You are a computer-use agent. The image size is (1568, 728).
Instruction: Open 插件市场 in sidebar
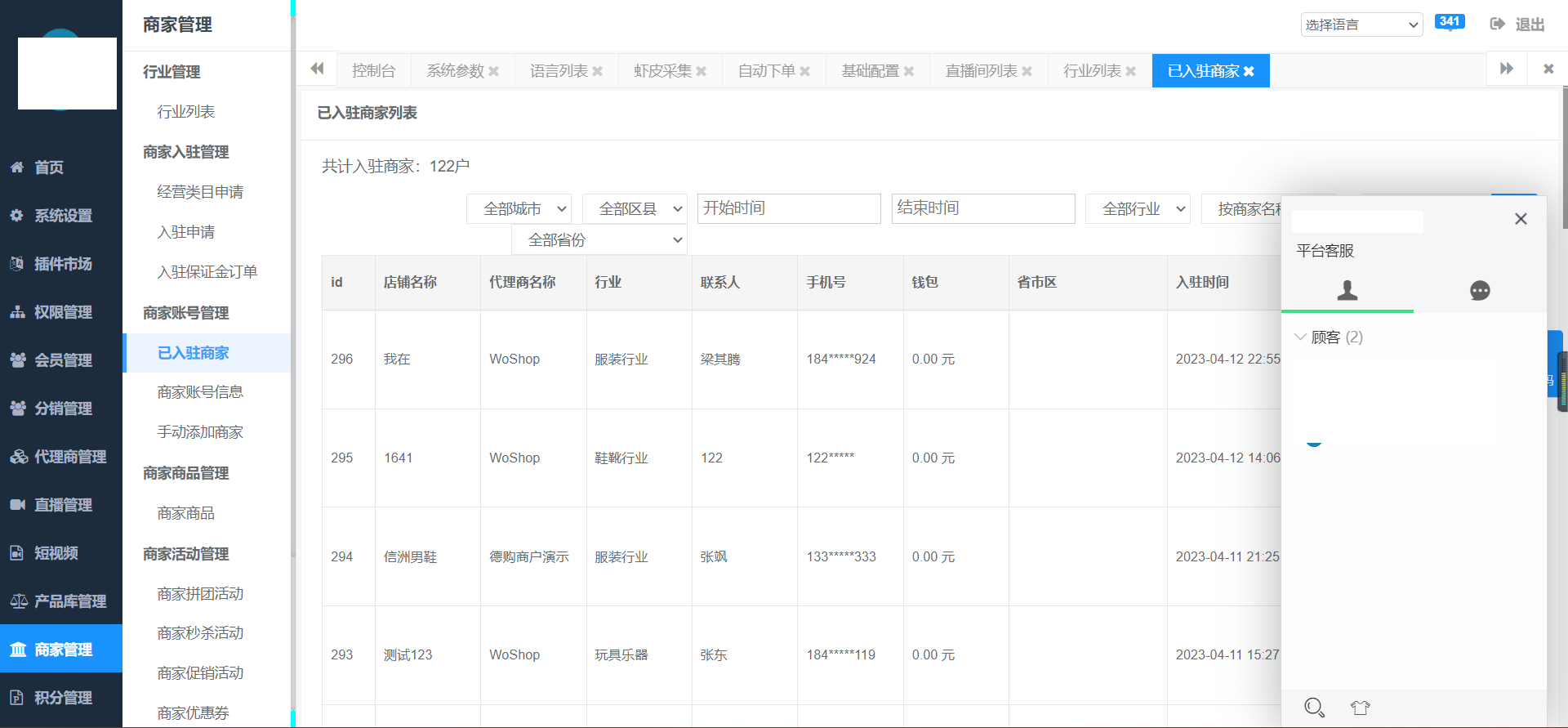click(61, 264)
